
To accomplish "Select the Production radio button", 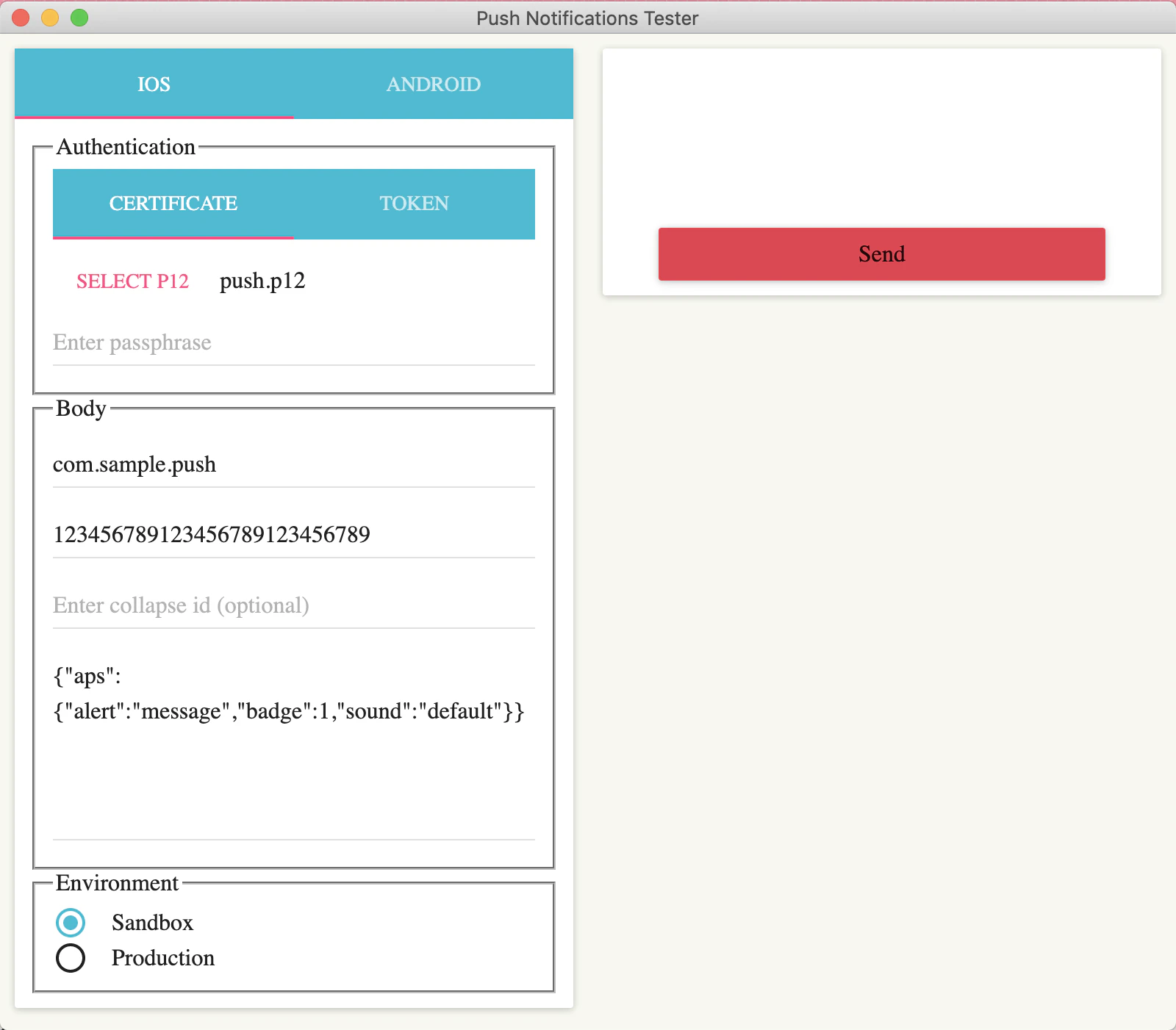I will coord(71,958).
